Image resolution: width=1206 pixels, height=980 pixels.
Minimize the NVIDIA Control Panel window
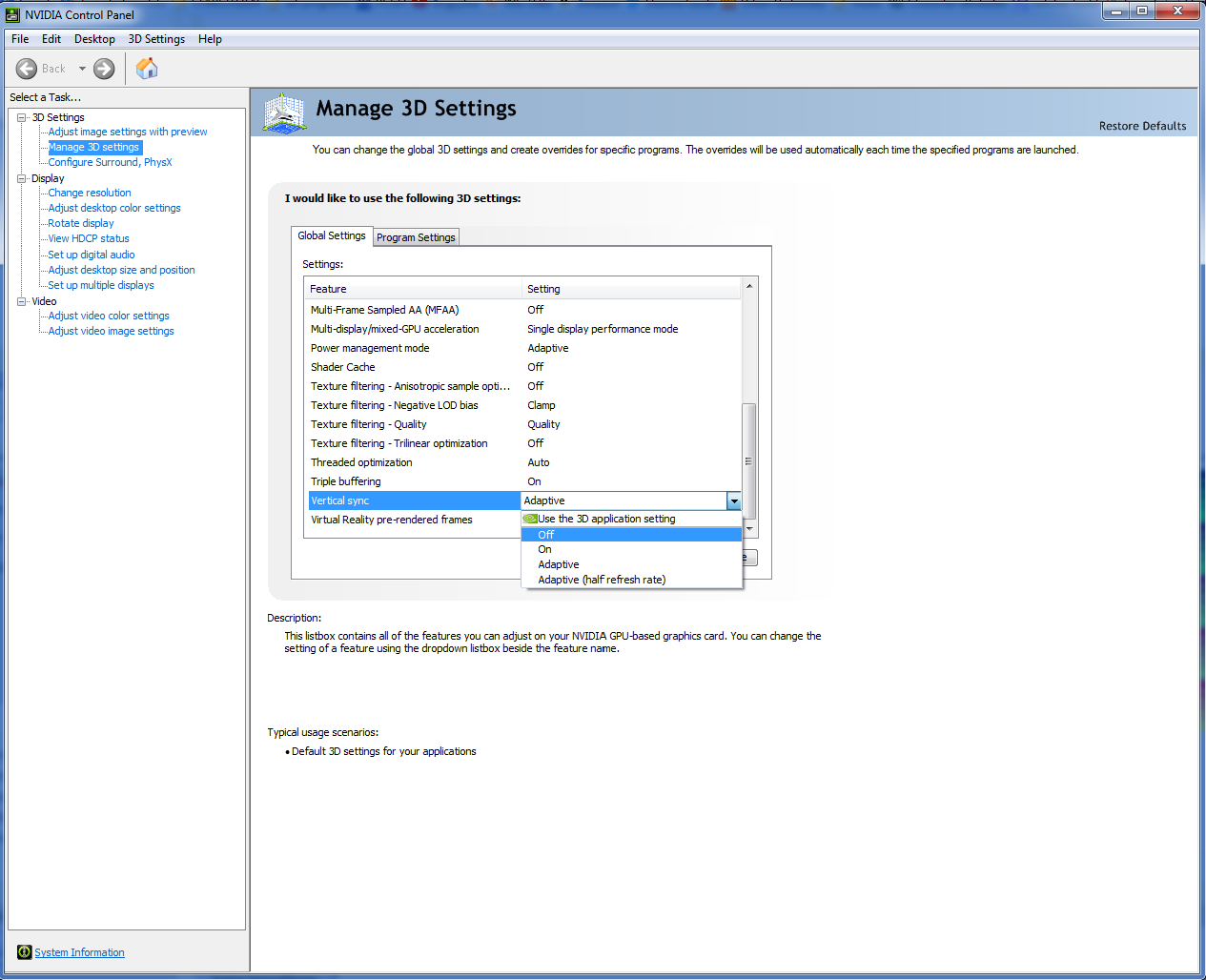pyautogui.click(x=1116, y=10)
